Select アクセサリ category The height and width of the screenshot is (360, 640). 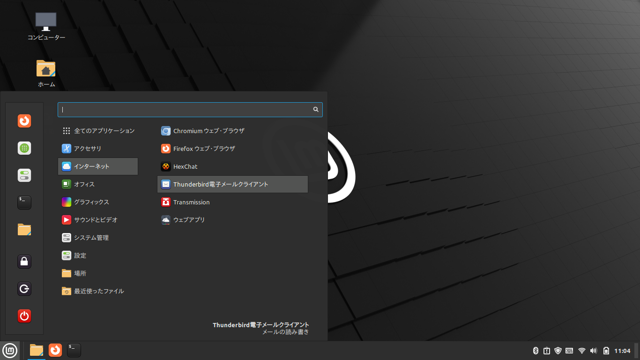98,149
